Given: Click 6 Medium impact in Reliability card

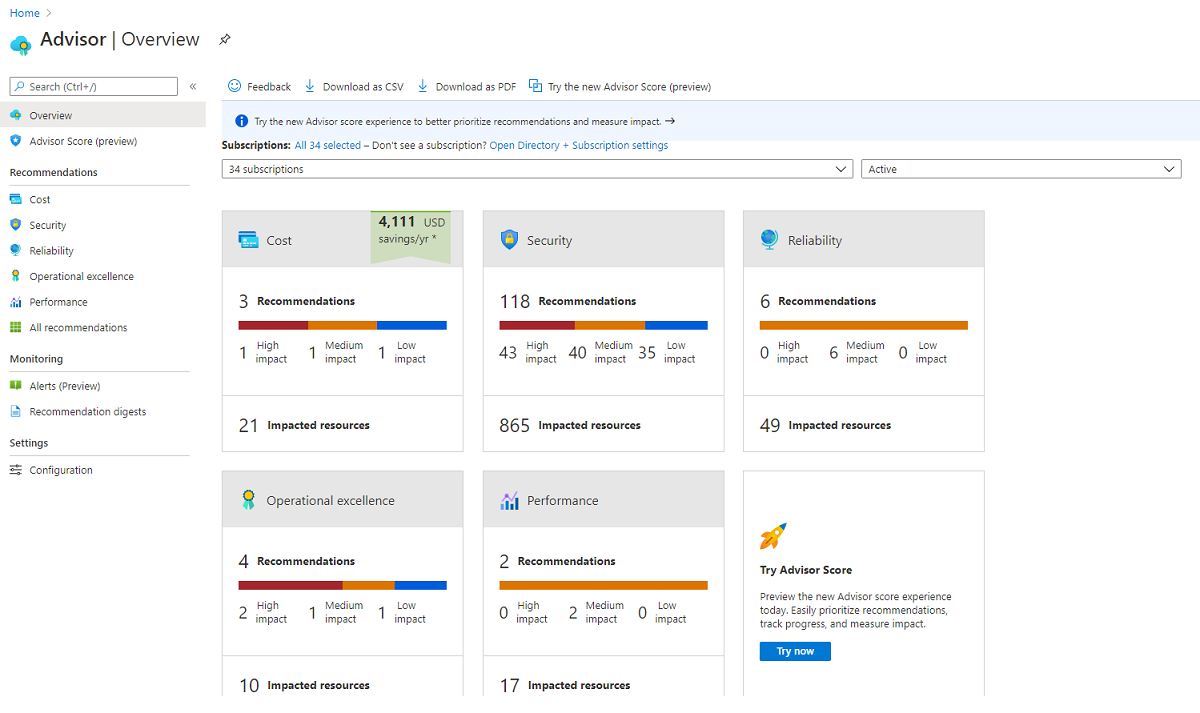Looking at the screenshot, I should pos(857,352).
